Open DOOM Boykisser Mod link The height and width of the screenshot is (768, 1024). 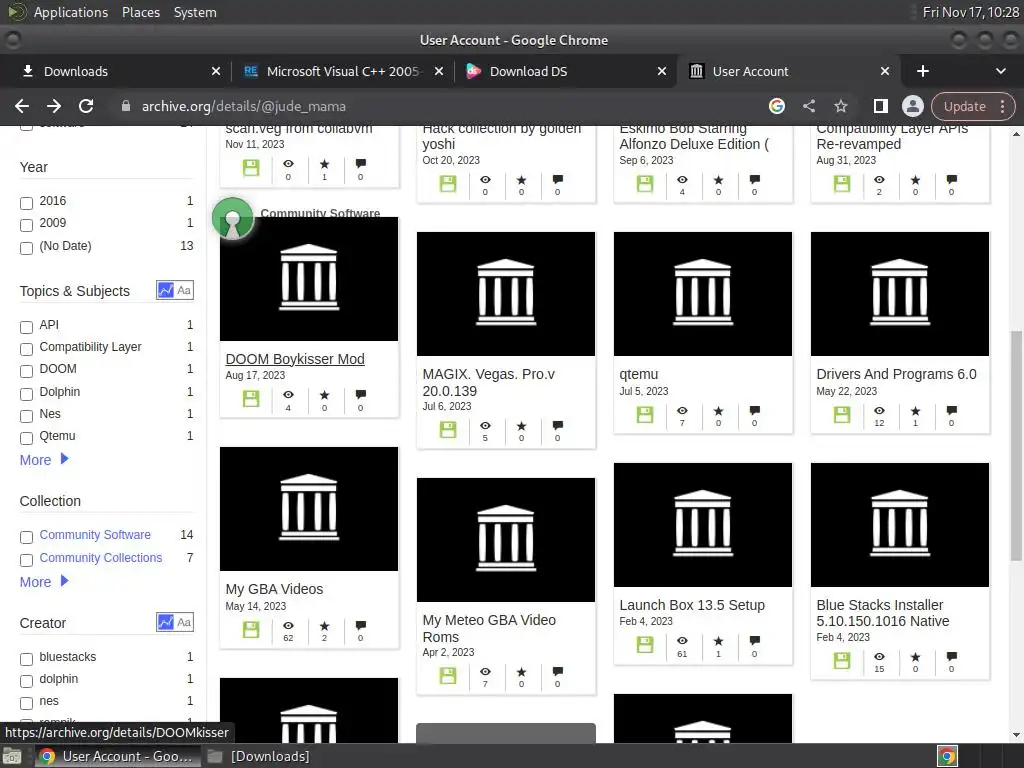click(295, 359)
